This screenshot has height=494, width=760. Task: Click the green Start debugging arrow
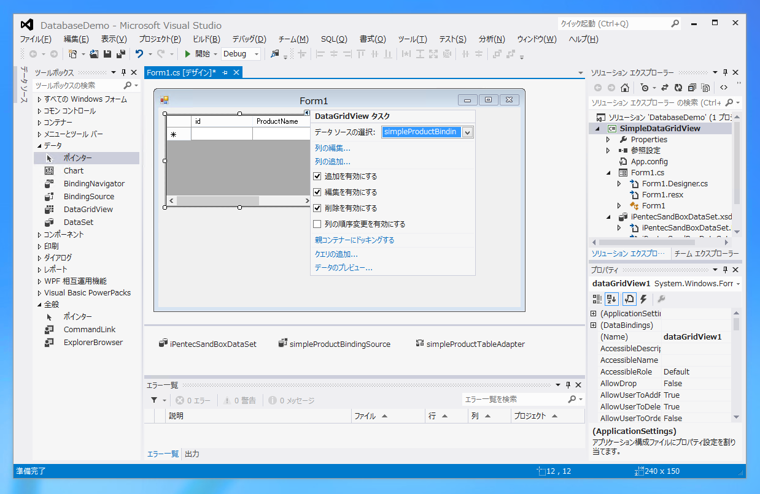point(187,54)
